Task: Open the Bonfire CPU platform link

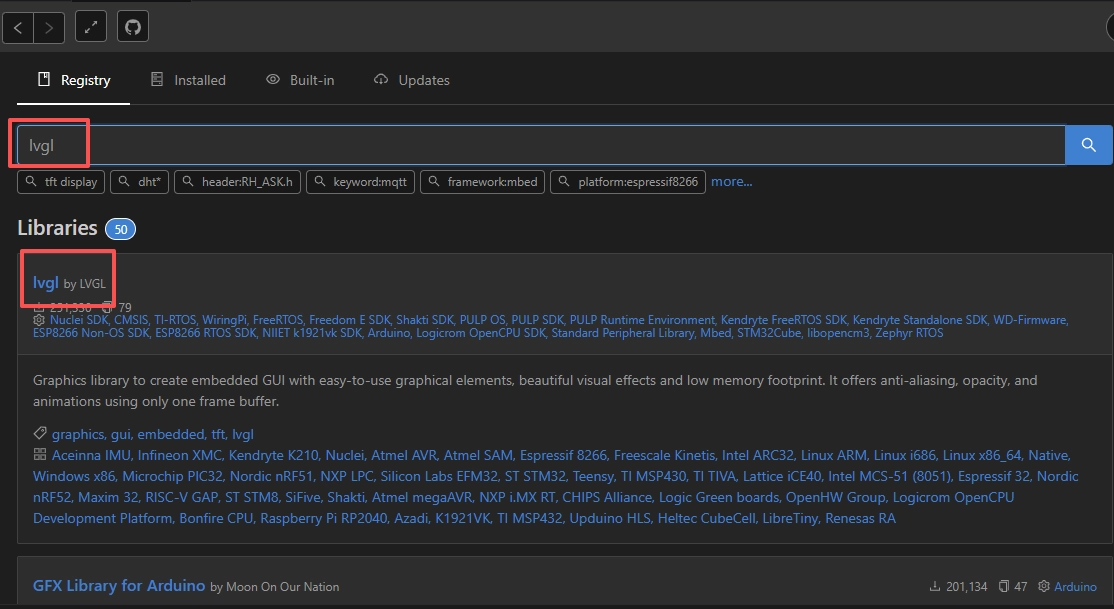Action: 216,519
